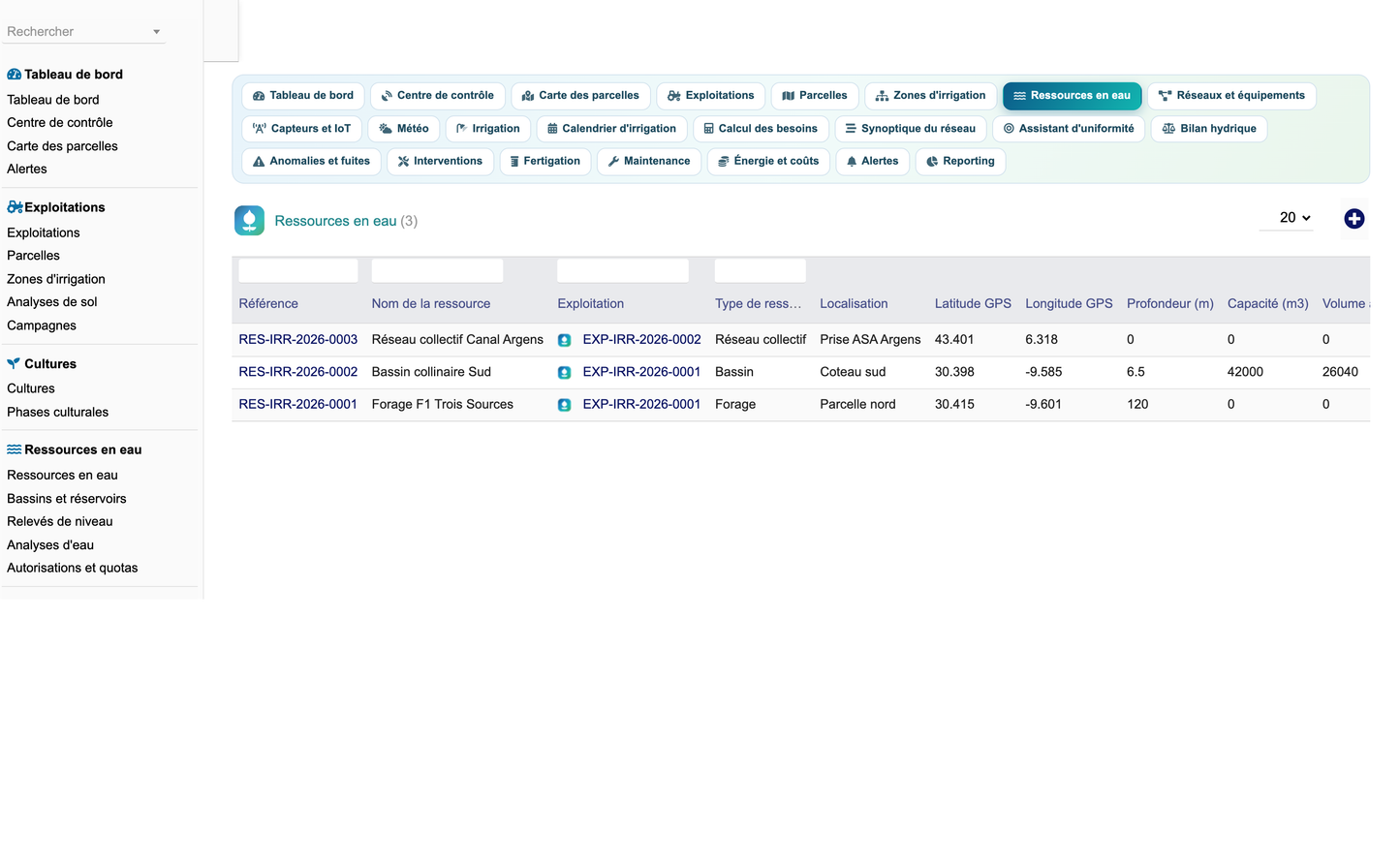This screenshot has width=1400, height=866.
Task: Click the blue plus add-resource icon
Action: click(x=1353, y=219)
